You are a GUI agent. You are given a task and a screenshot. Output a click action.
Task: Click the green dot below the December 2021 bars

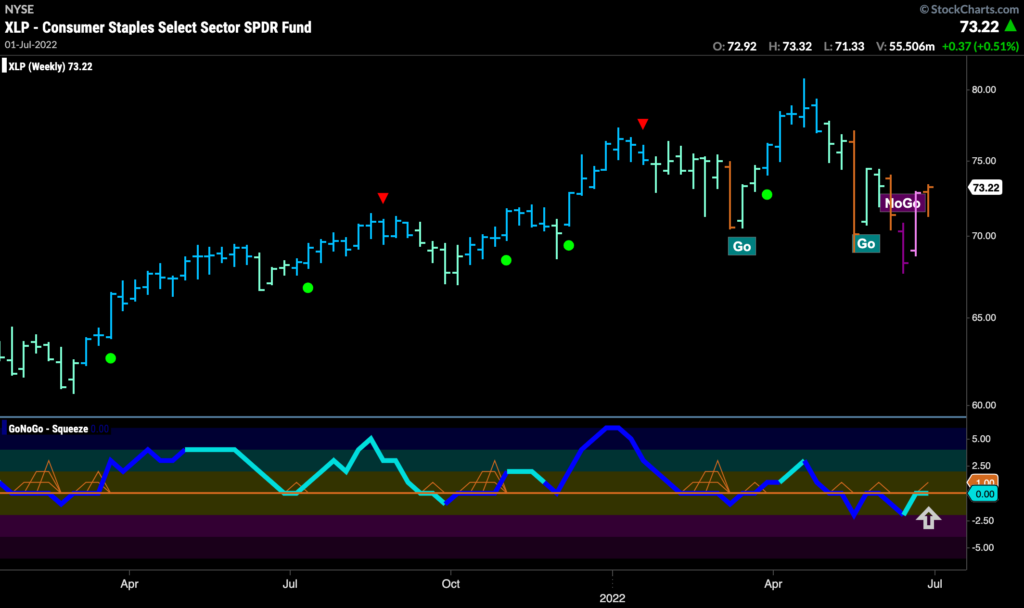569,246
